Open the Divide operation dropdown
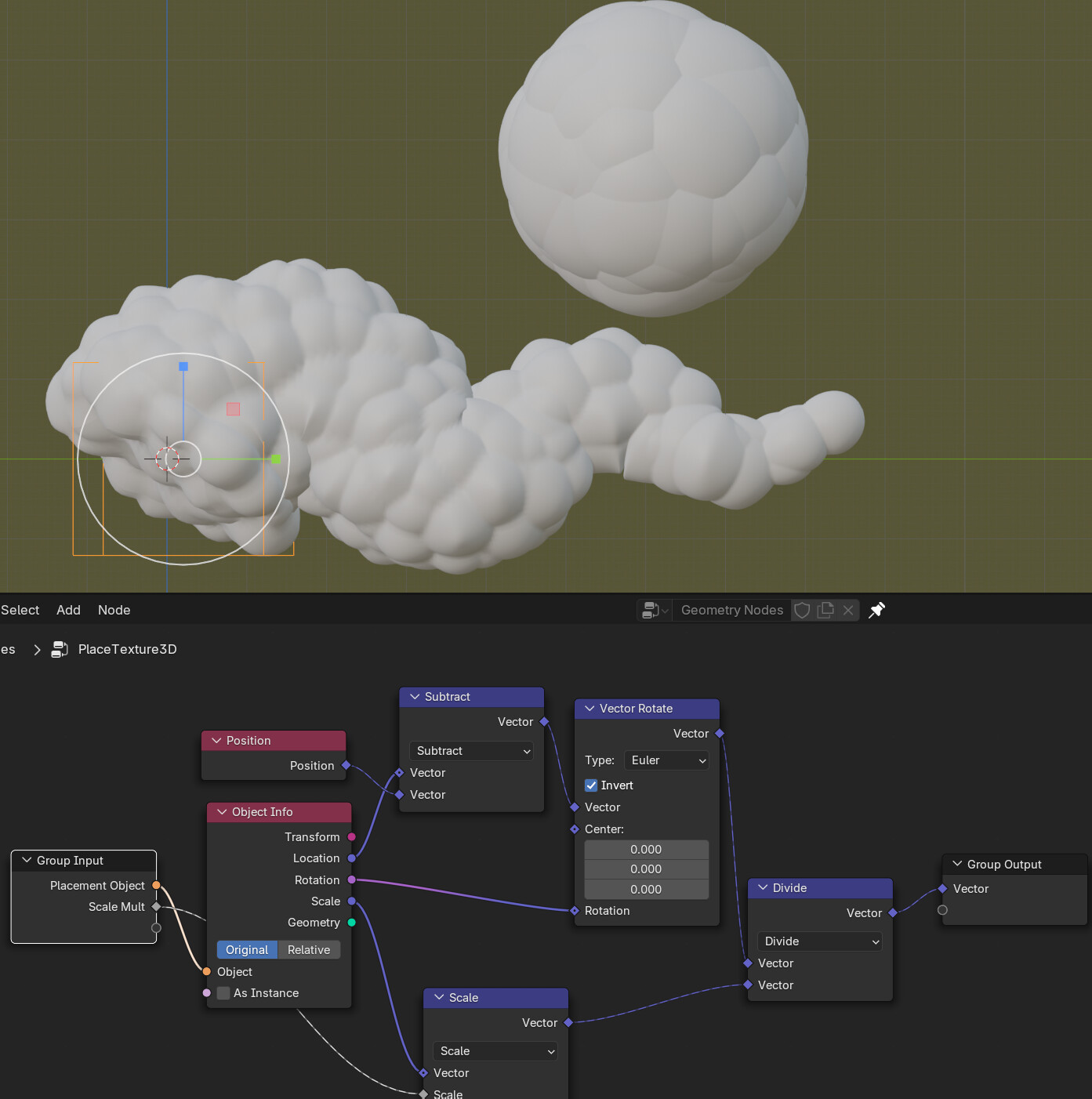1092x1099 pixels. [x=819, y=941]
